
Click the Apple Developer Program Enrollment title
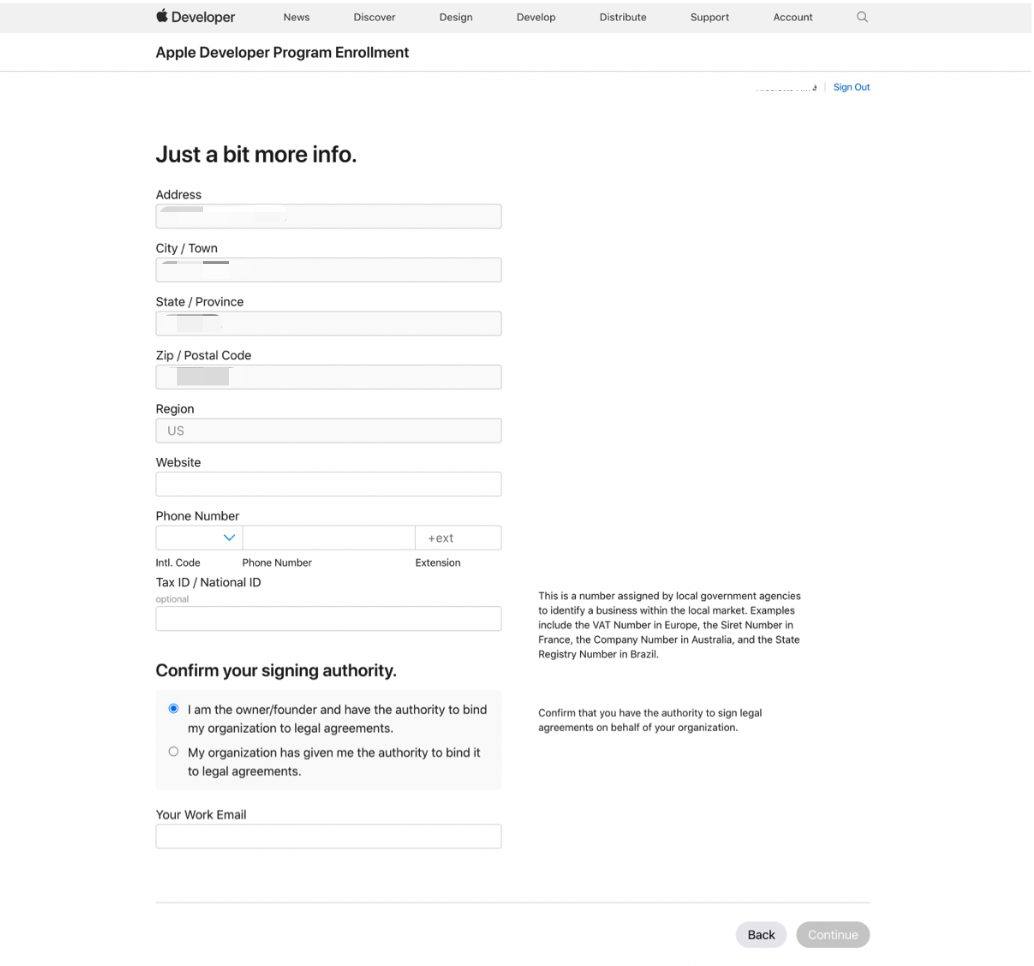(282, 53)
